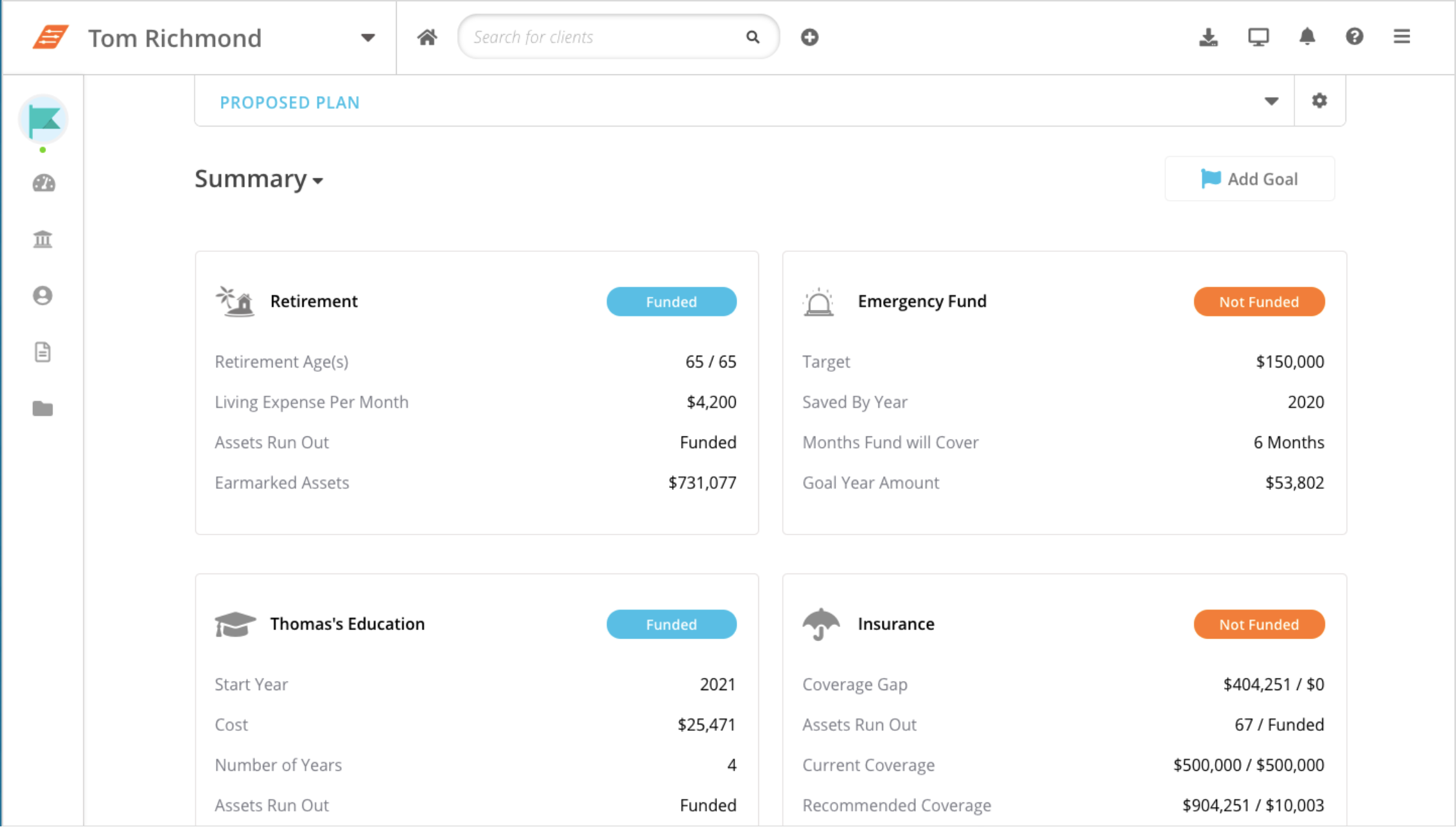
Task: Open the Files folder icon in sidebar
Action: (43, 408)
